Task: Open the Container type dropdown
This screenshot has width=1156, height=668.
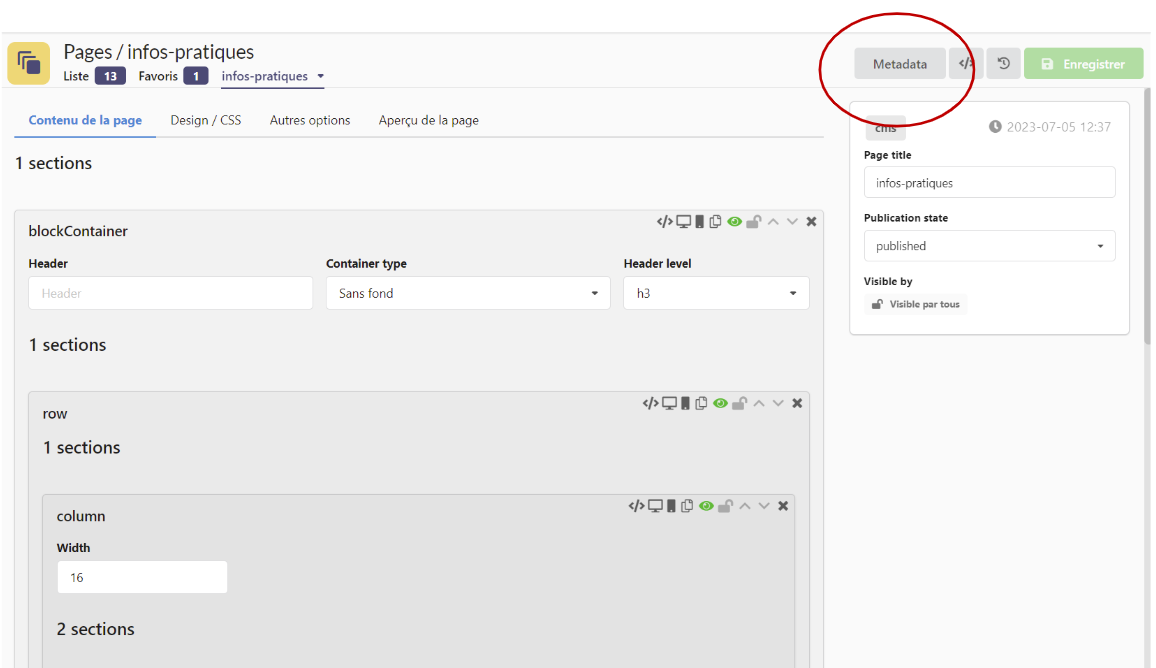Action: coord(467,294)
